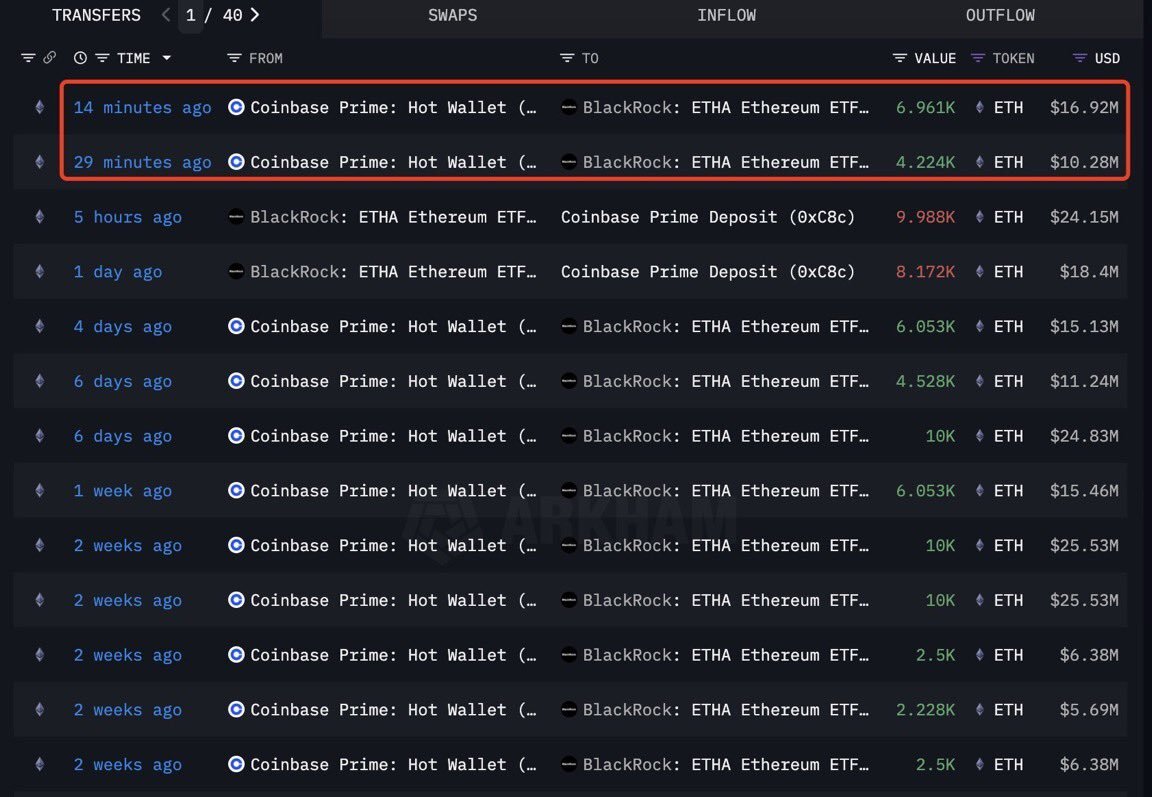
Task: Select the 4.224K value cell
Action: (x=925, y=162)
